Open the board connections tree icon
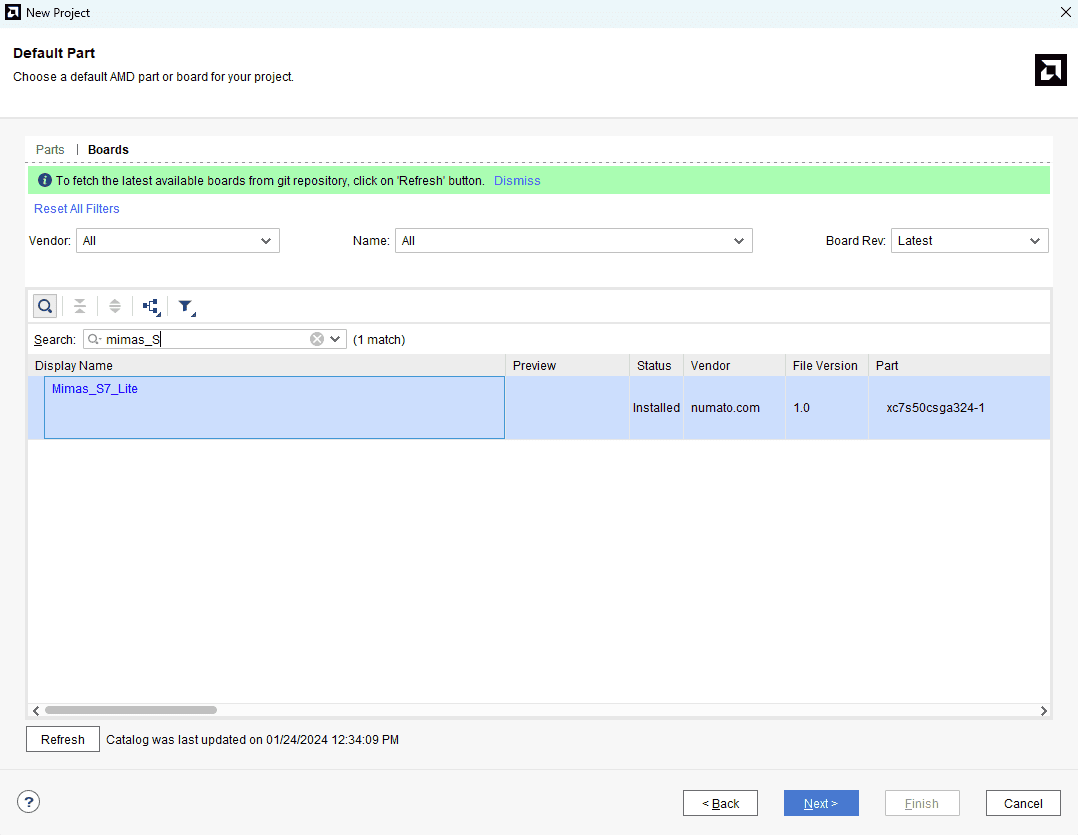The height and width of the screenshot is (835, 1078). click(x=151, y=306)
